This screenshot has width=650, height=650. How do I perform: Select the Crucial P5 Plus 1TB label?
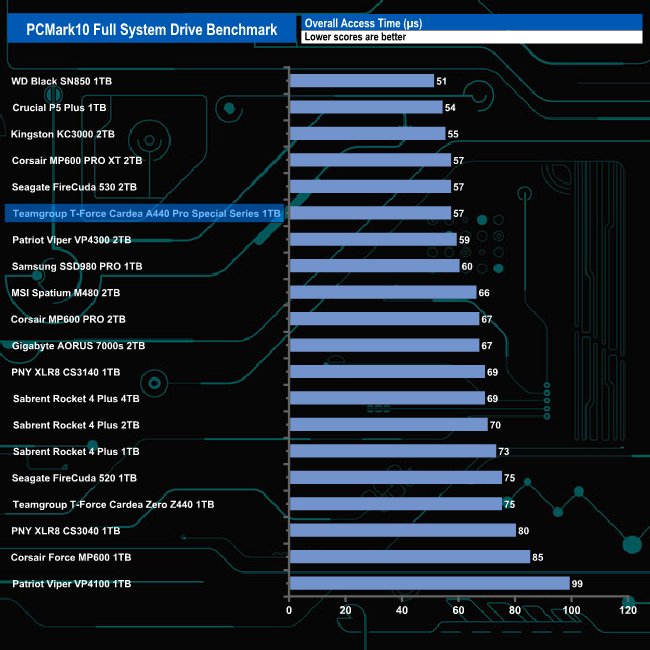click(59, 108)
